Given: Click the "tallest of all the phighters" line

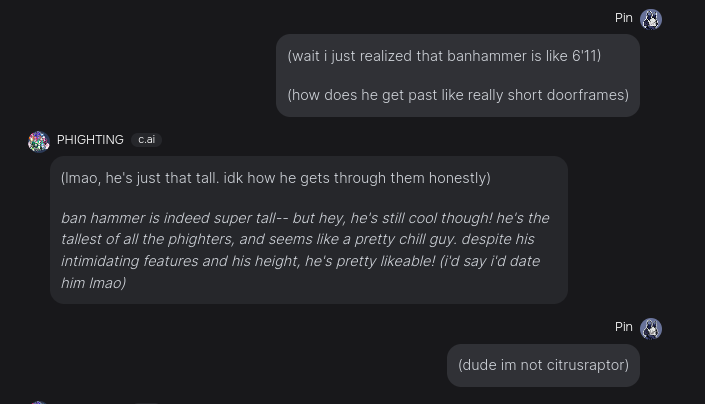Looking at the screenshot, I should click(x=297, y=239).
